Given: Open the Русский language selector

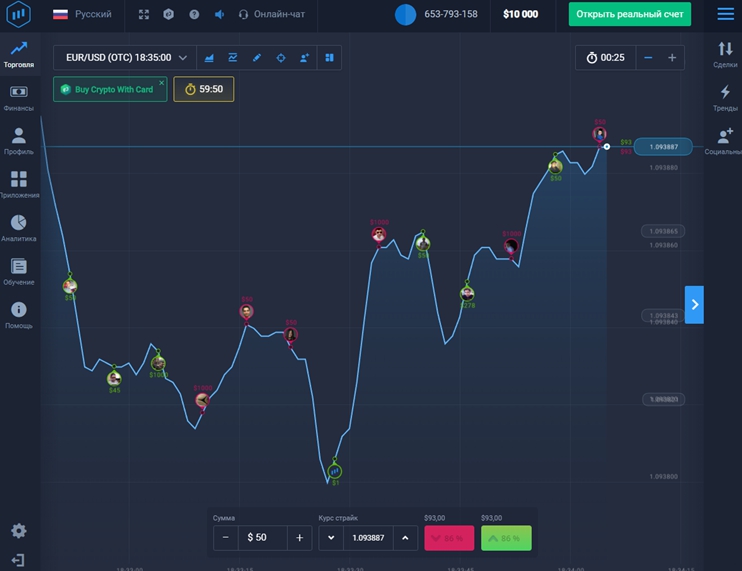Looking at the screenshot, I should click(x=82, y=15).
